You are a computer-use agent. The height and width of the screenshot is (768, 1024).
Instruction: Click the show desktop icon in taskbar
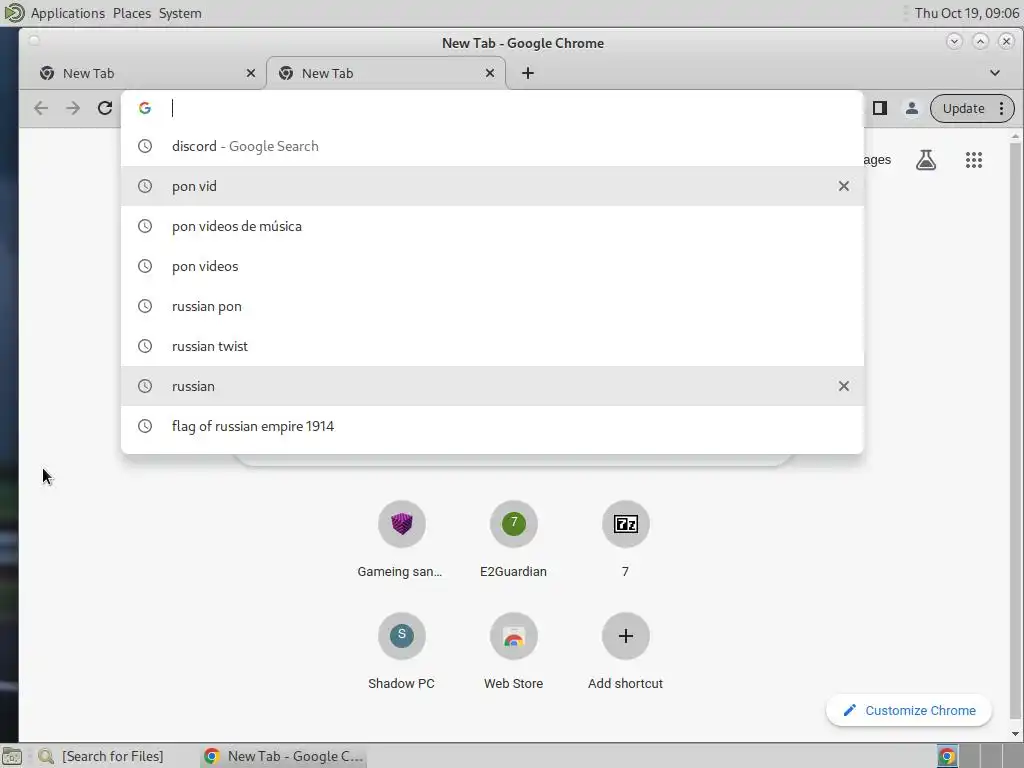point(12,756)
